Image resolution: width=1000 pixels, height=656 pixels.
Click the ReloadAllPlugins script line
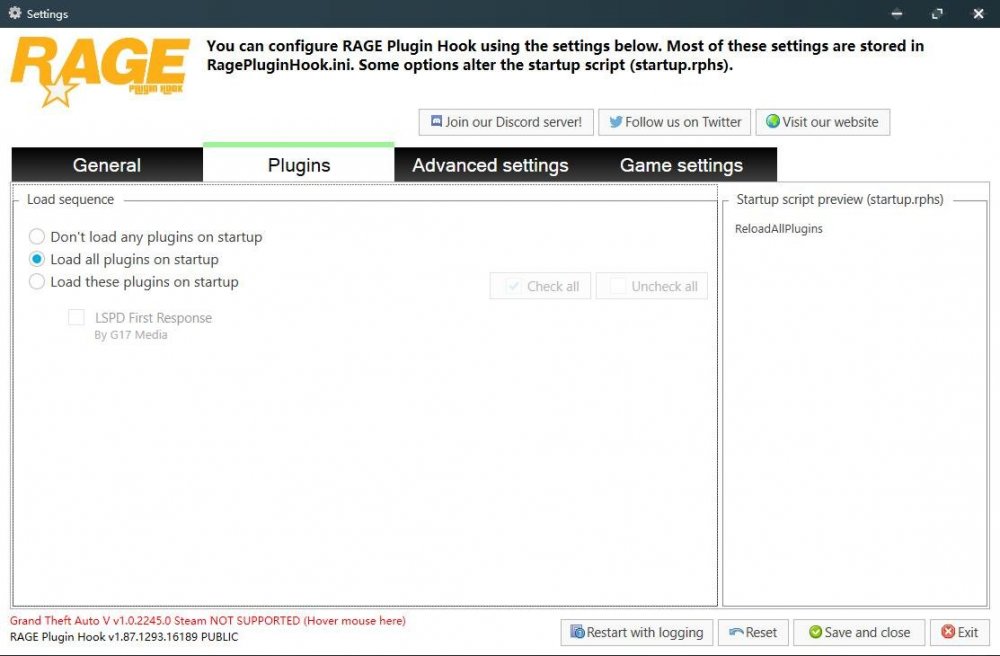pyautogui.click(x=779, y=229)
